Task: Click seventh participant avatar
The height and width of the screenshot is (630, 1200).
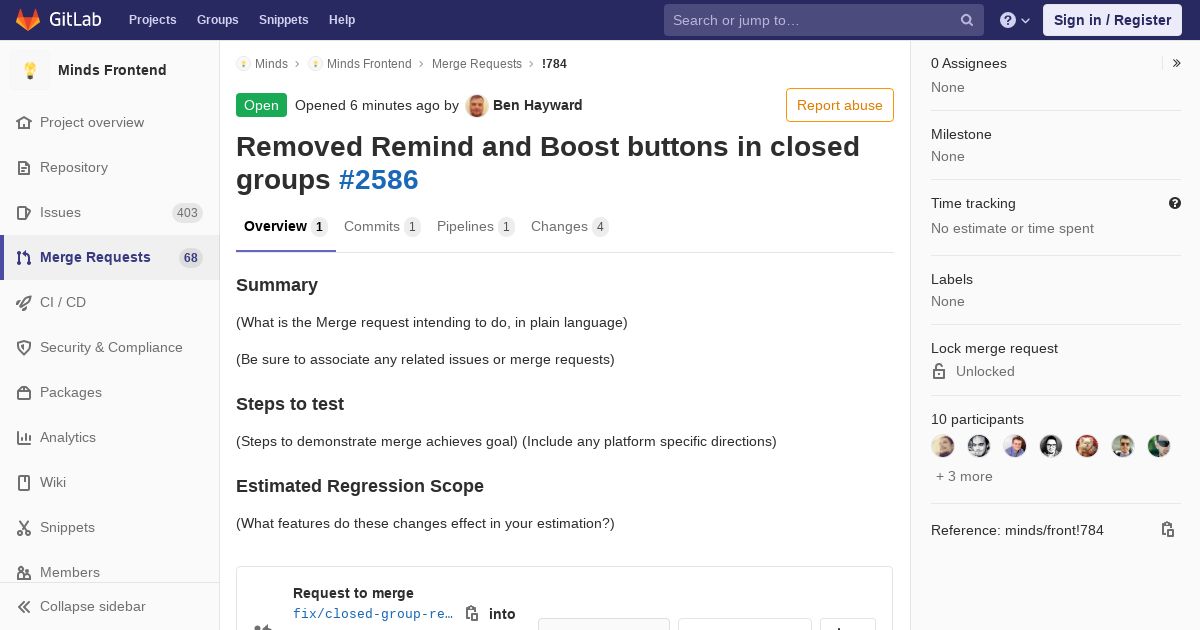Action: pyautogui.click(x=1159, y=446)
